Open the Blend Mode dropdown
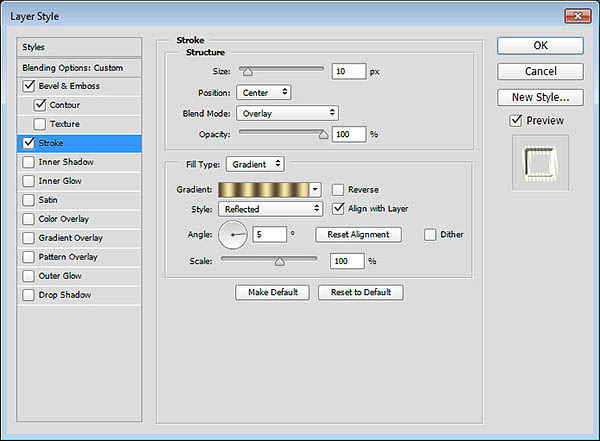The image size is (600, 441). (x=287, y=113)
